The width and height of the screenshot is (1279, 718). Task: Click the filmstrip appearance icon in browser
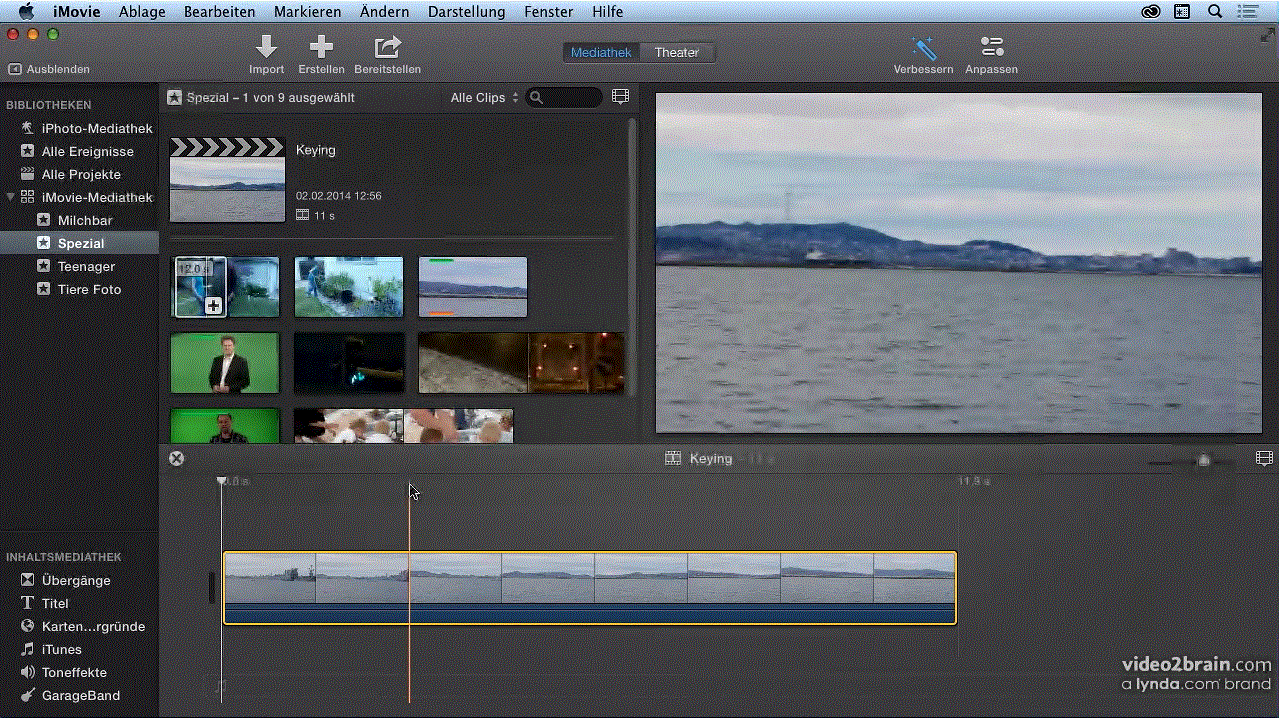click(621, 97)
